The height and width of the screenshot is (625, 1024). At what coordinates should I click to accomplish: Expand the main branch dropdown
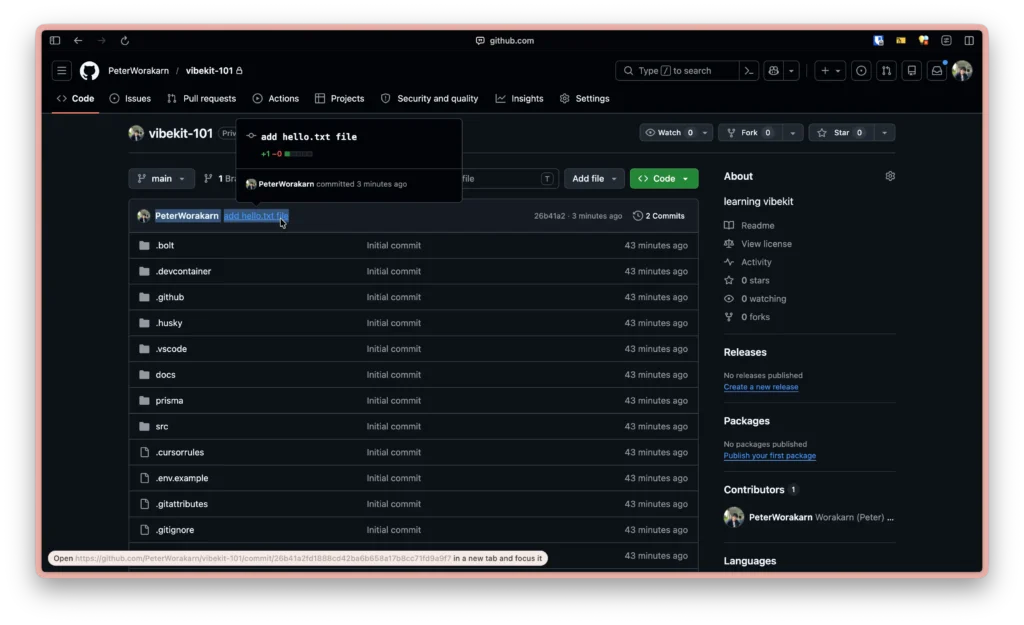tap(161, 178)
